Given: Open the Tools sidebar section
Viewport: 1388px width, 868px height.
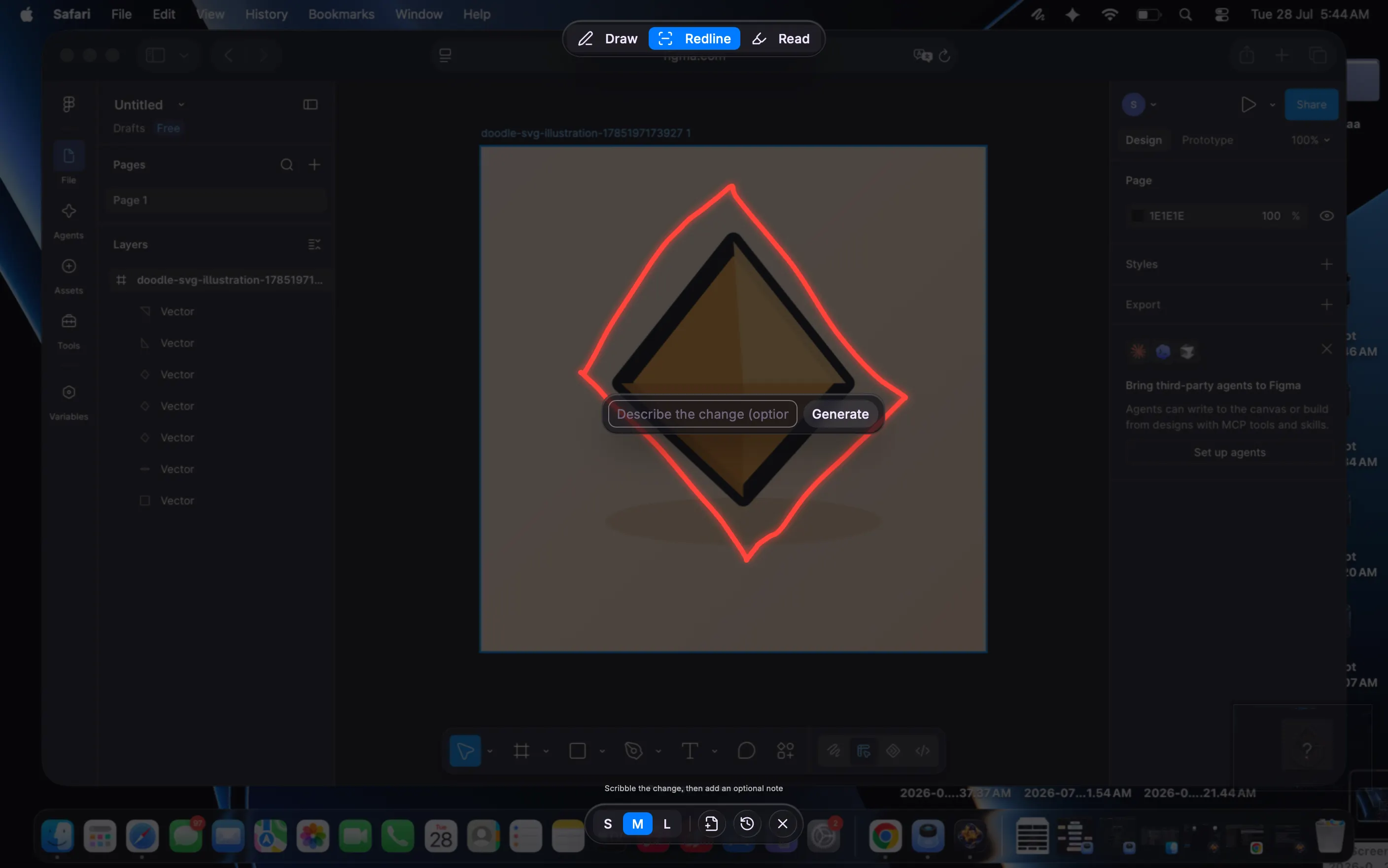Looking at the screenshot, I should [69, 331].
